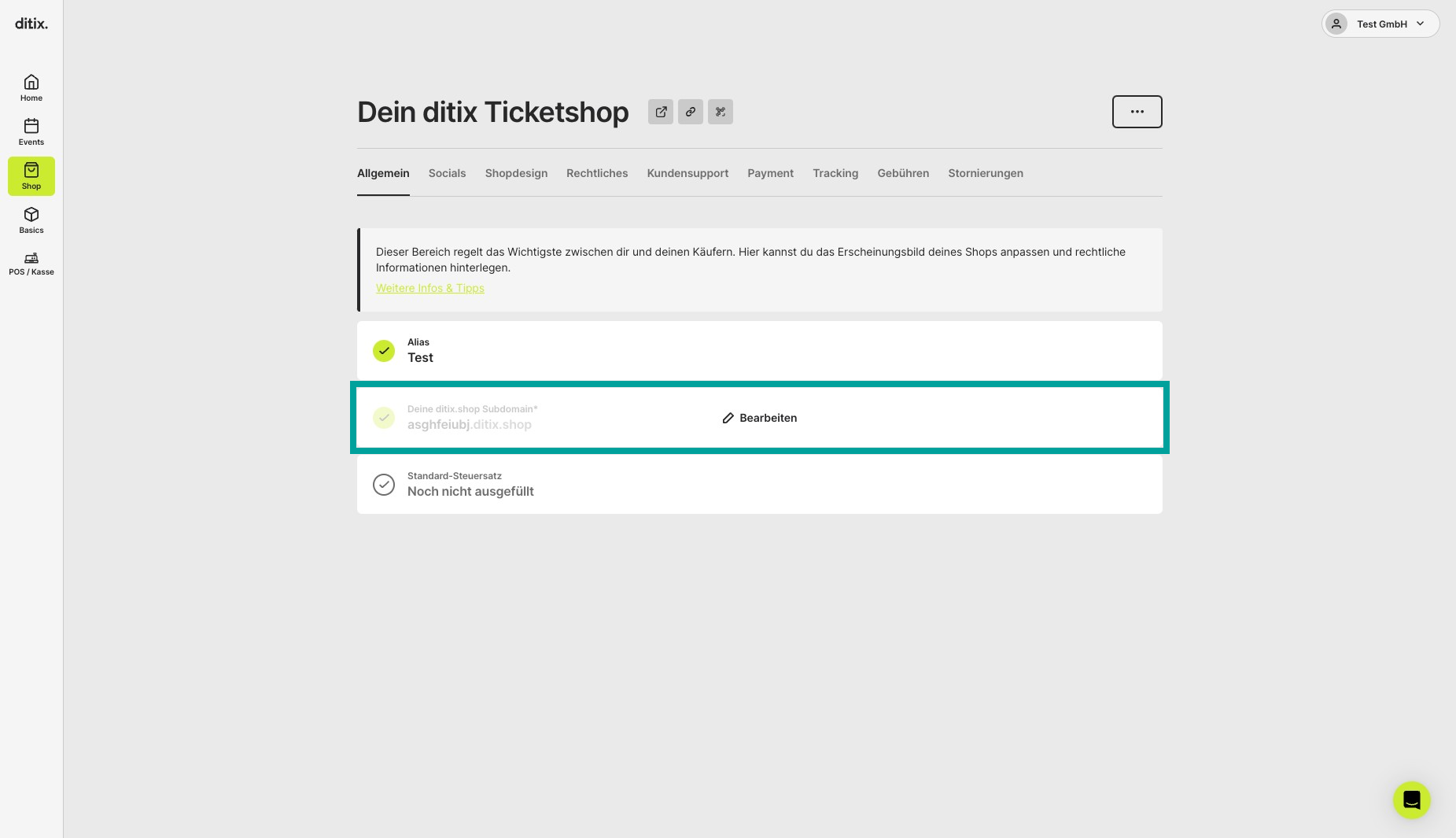
Task: Go to Events in the sidebar
Action: [x=31, y=132]
